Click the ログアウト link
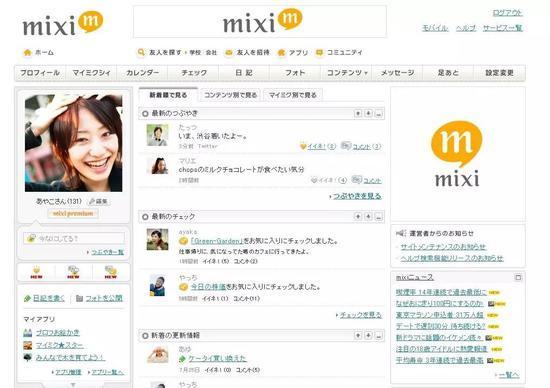This screenshot has height=388, width=550. 507,13
